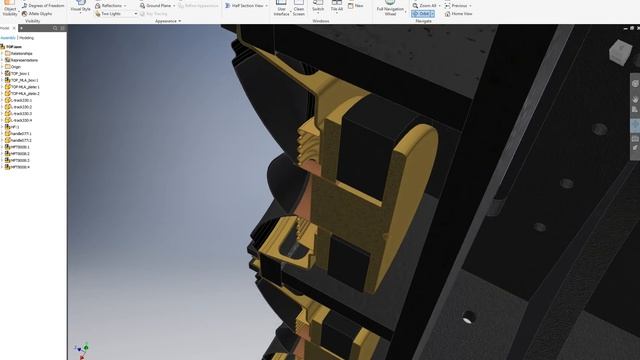The height and width of the screenshot is (360, 640).
Task: Toggle Degrees of Freedom display
Action: (x=43, y=6)
